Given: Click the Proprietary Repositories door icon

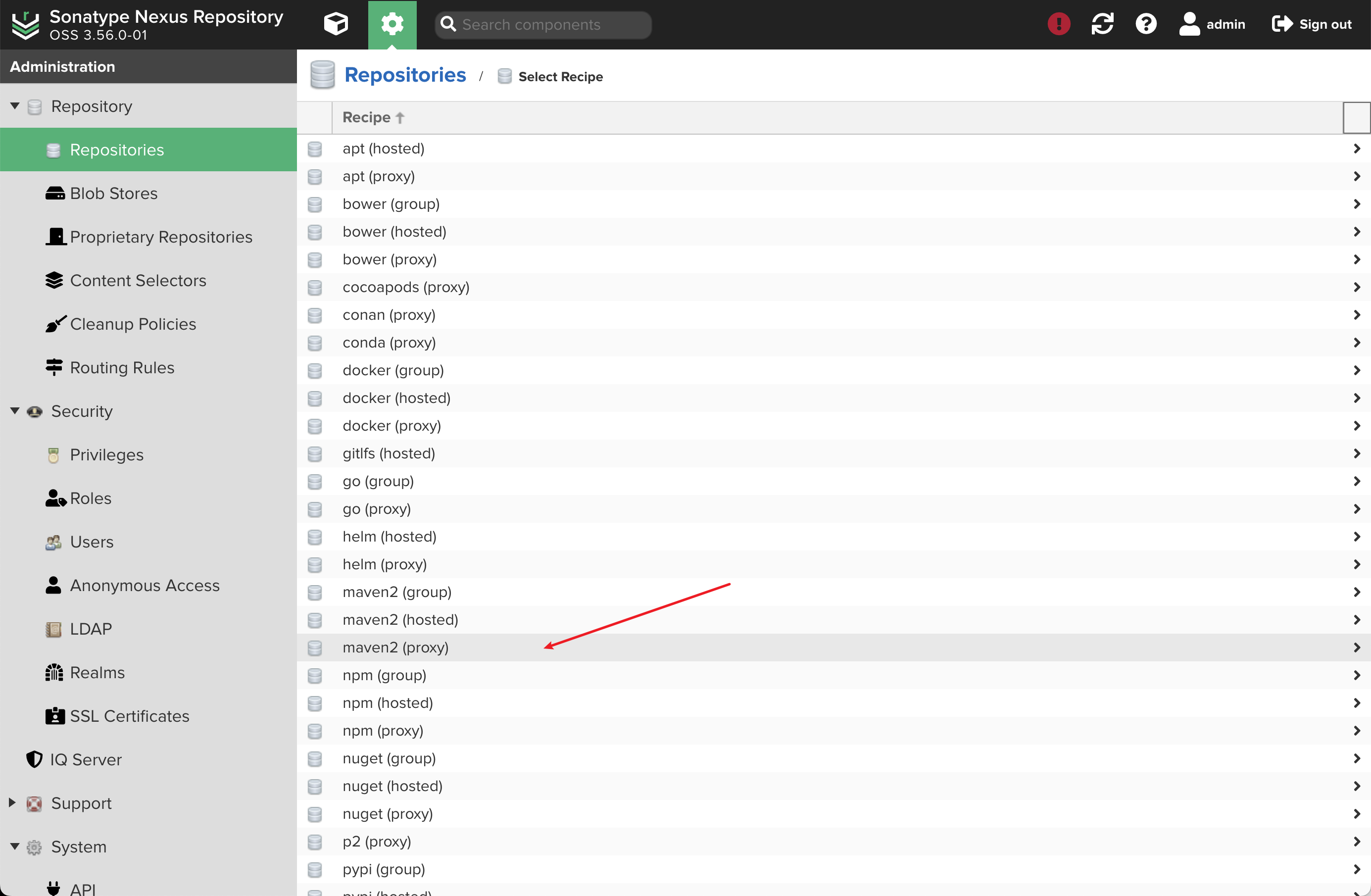Looking at the screenshot, I should [x=56, y=237].
